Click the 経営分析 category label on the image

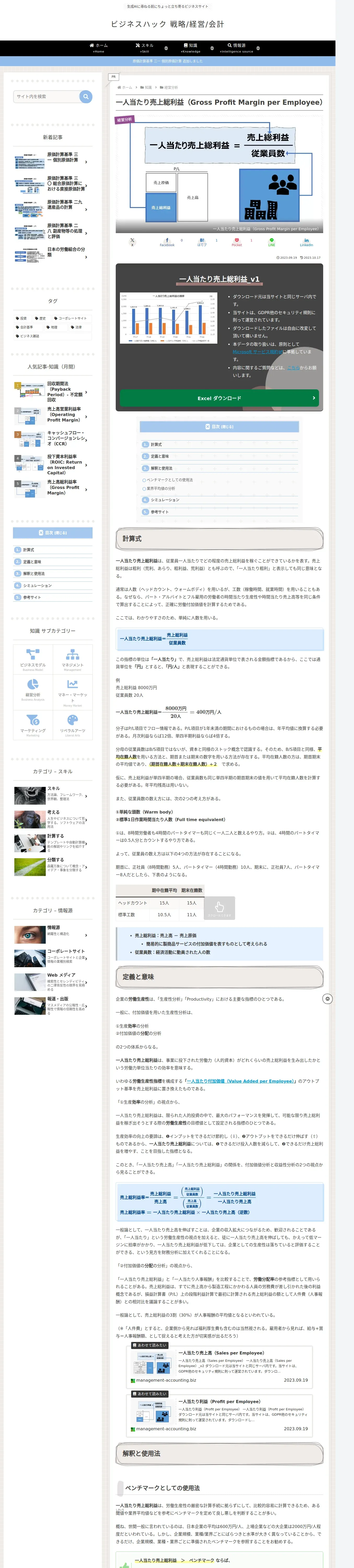(x=124, y=120)
